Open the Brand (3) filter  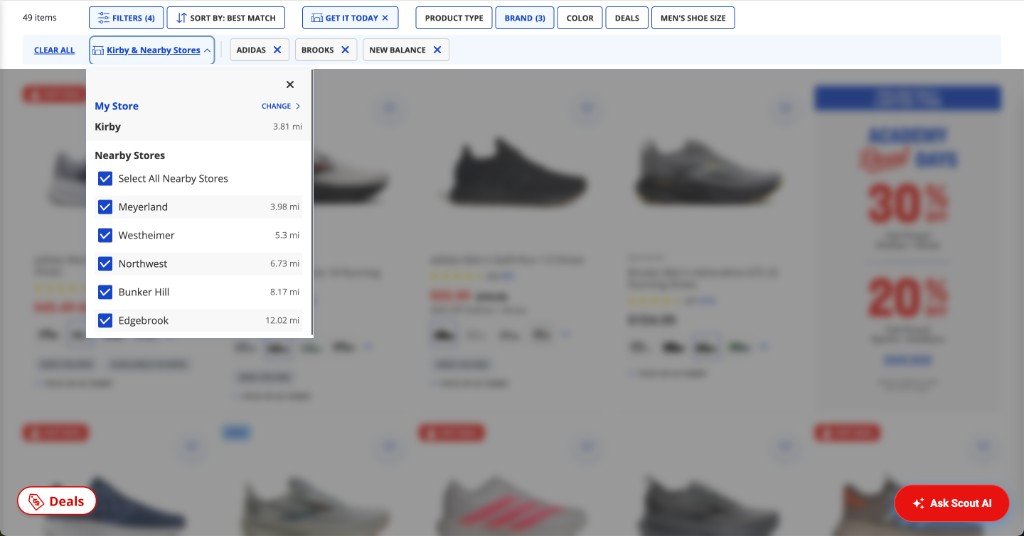pyautogui.click(x=524, y=18)
